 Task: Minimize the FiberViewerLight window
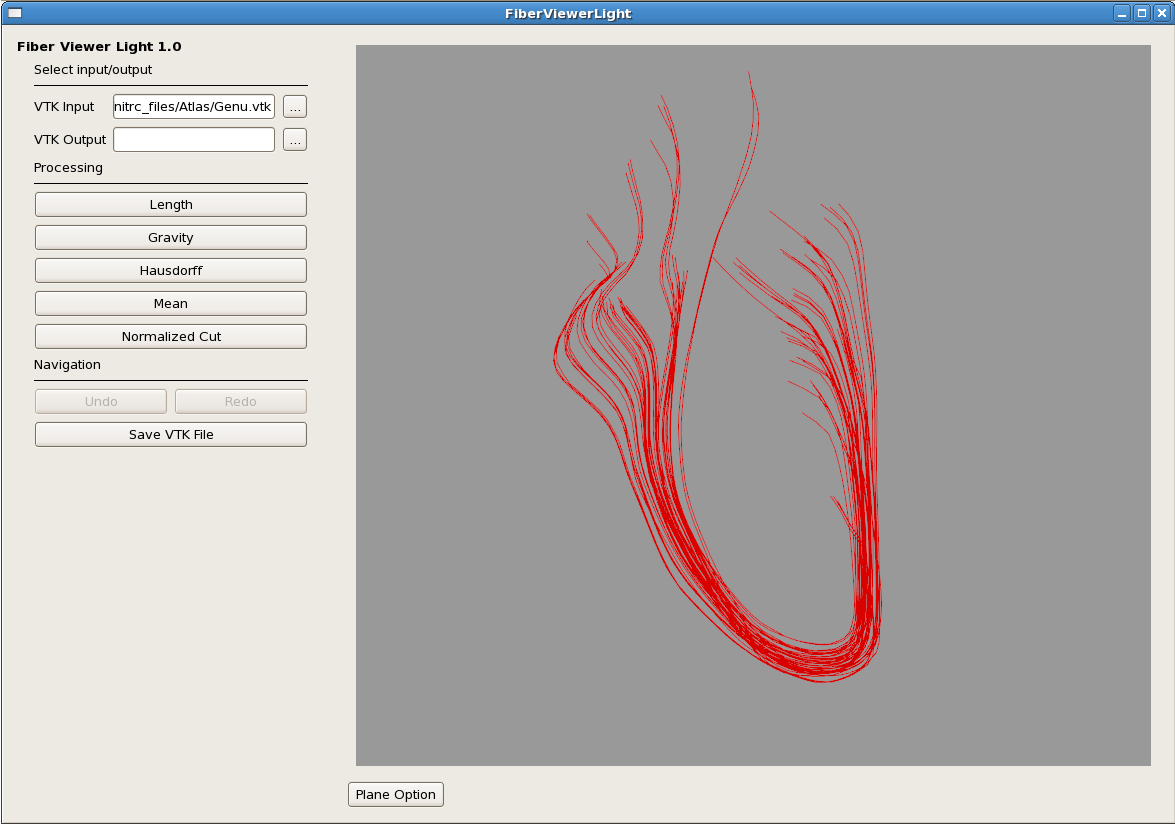(1122, 13)
